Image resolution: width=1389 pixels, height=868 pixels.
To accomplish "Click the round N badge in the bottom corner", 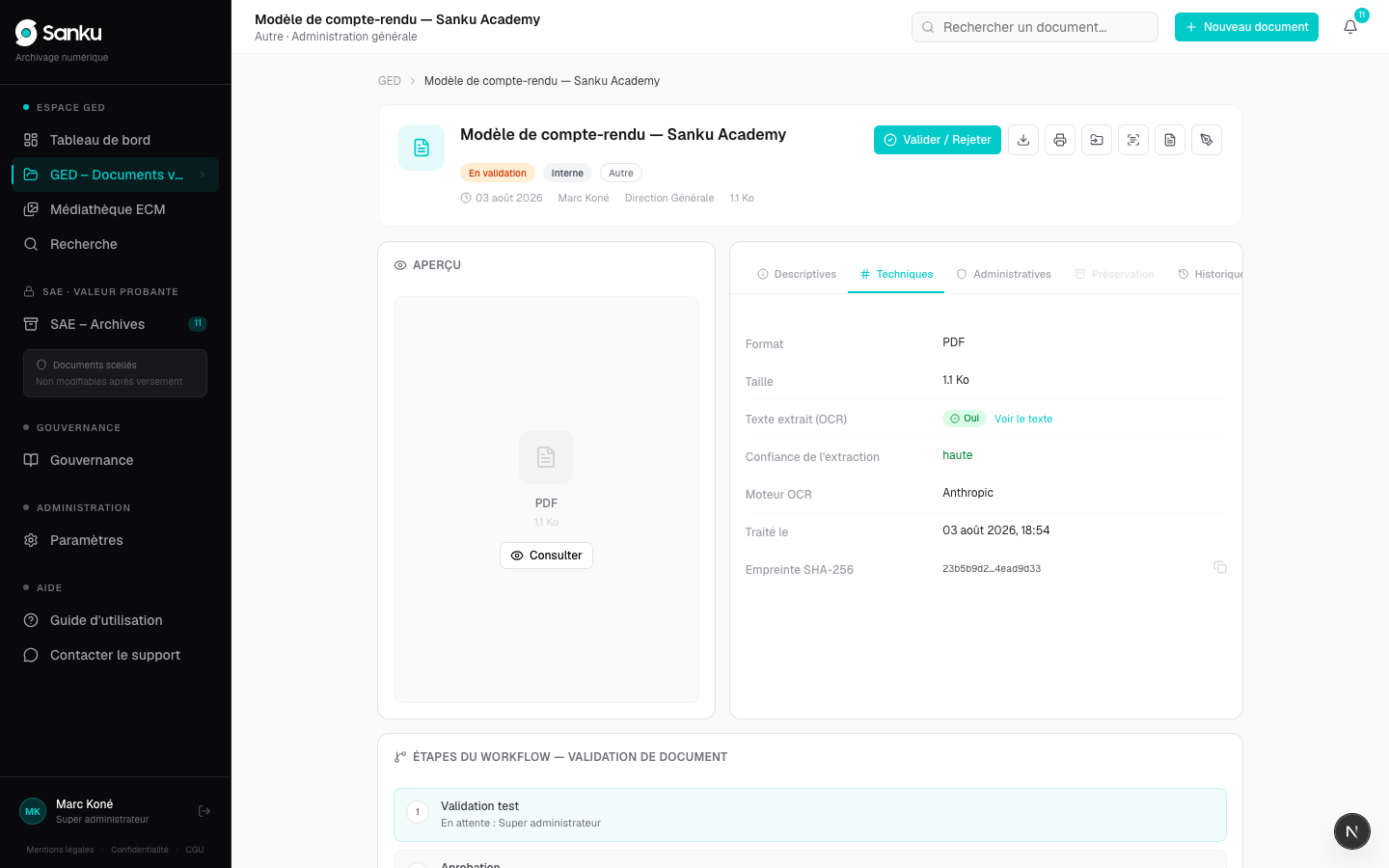I will pos(1352,831).
